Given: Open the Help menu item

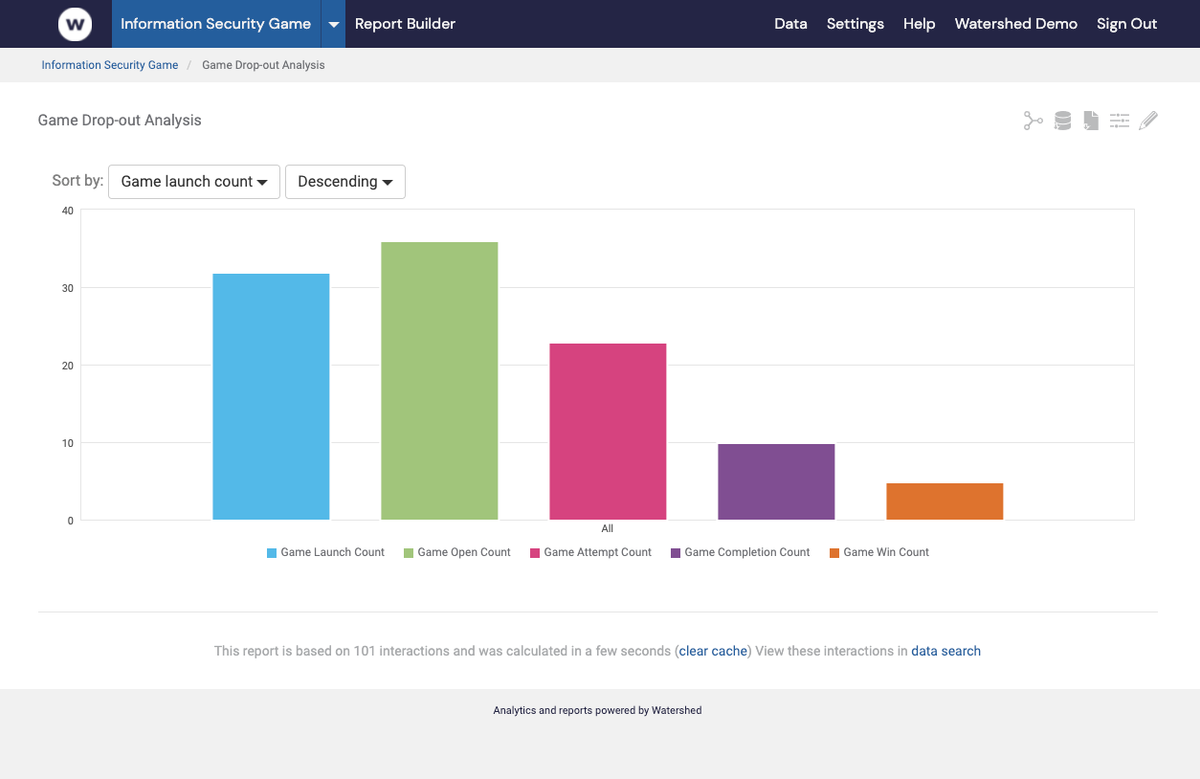Looking at the screenshot, I should pyautogui.click(x=919, y=24).
